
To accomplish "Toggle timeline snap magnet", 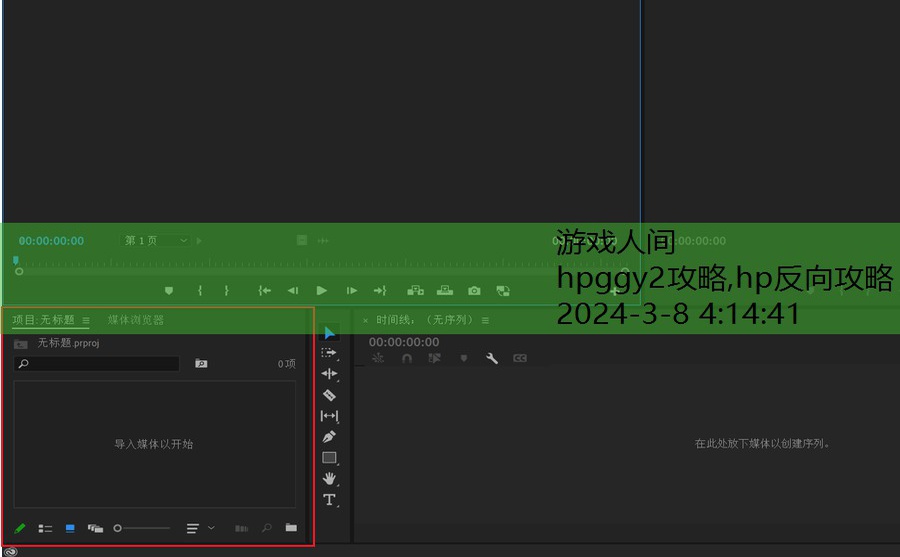I will pos(407,358).
